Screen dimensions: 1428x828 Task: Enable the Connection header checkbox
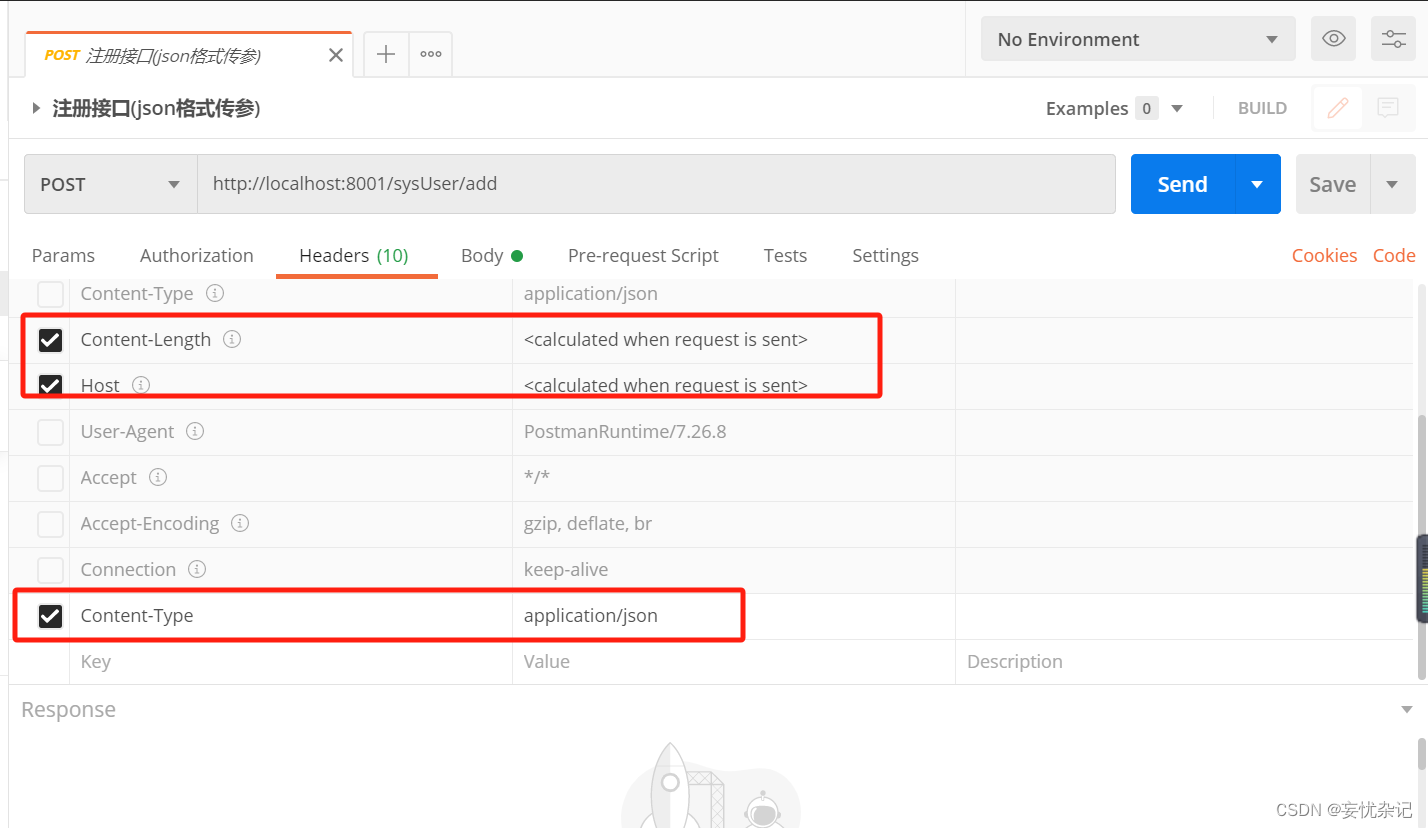(50, 570)
